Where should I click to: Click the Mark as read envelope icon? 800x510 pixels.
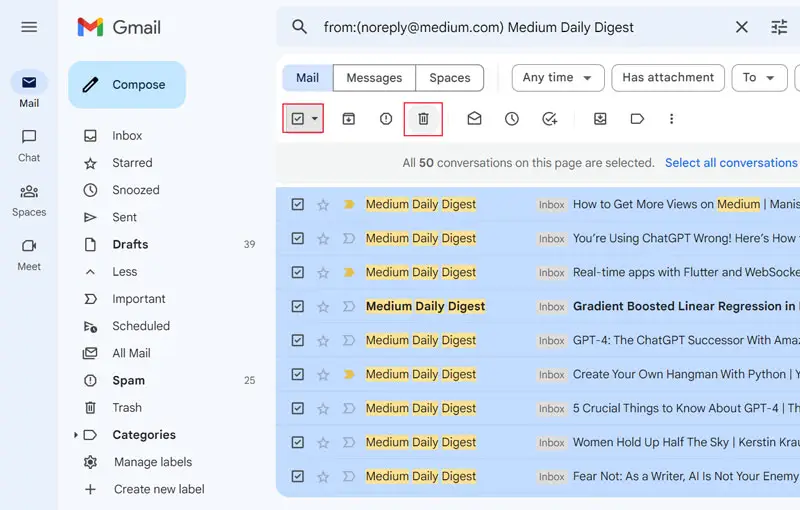474,119
